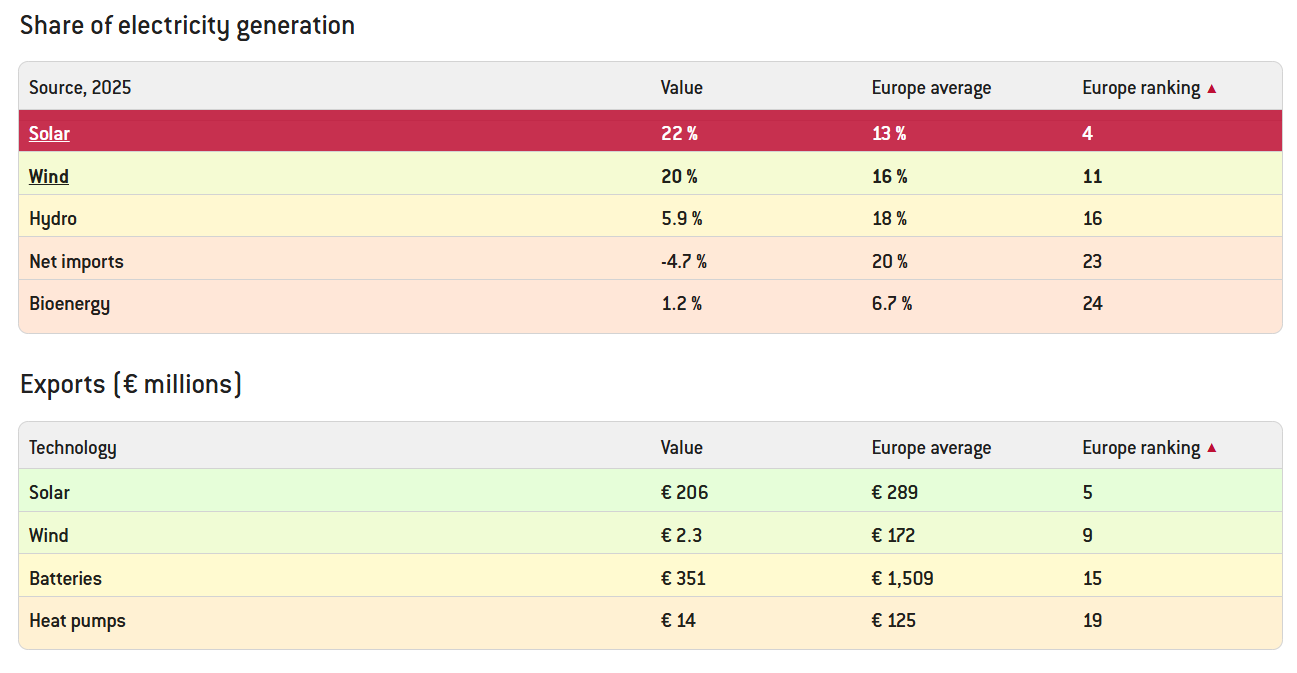Click Solar in the exports table

coord(49,493)
